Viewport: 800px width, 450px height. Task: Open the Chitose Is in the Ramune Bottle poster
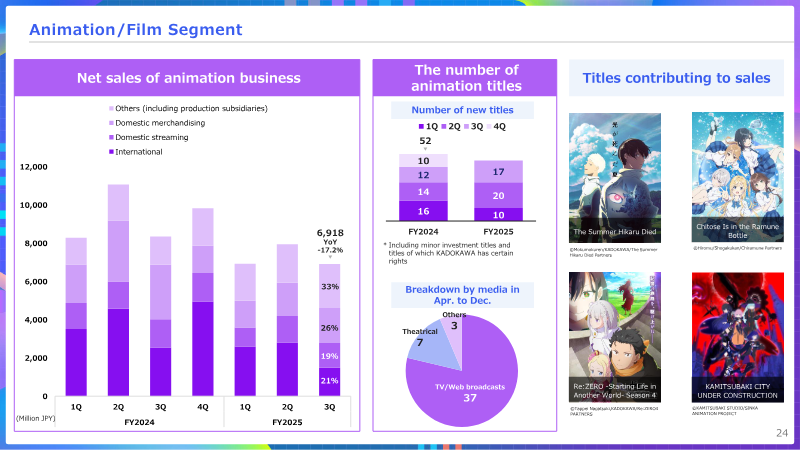(x=738, y=177)
